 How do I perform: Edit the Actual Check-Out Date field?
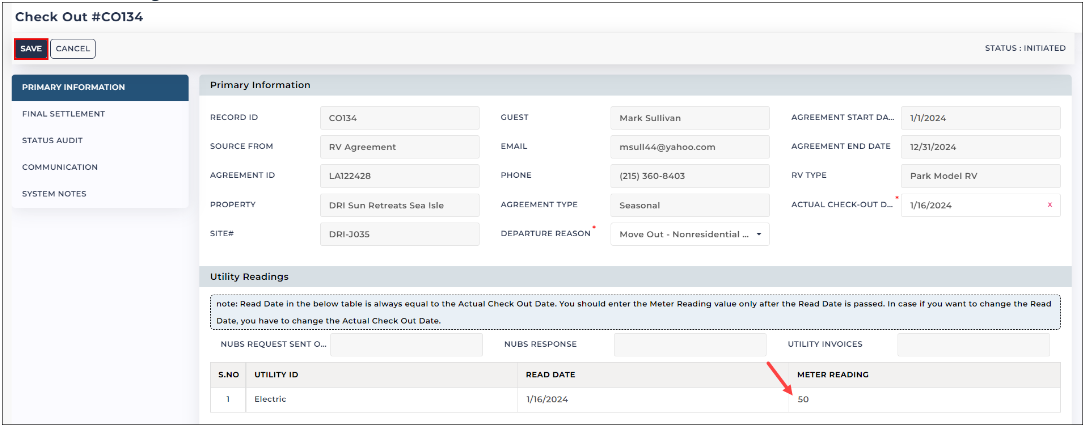[972, 205]
